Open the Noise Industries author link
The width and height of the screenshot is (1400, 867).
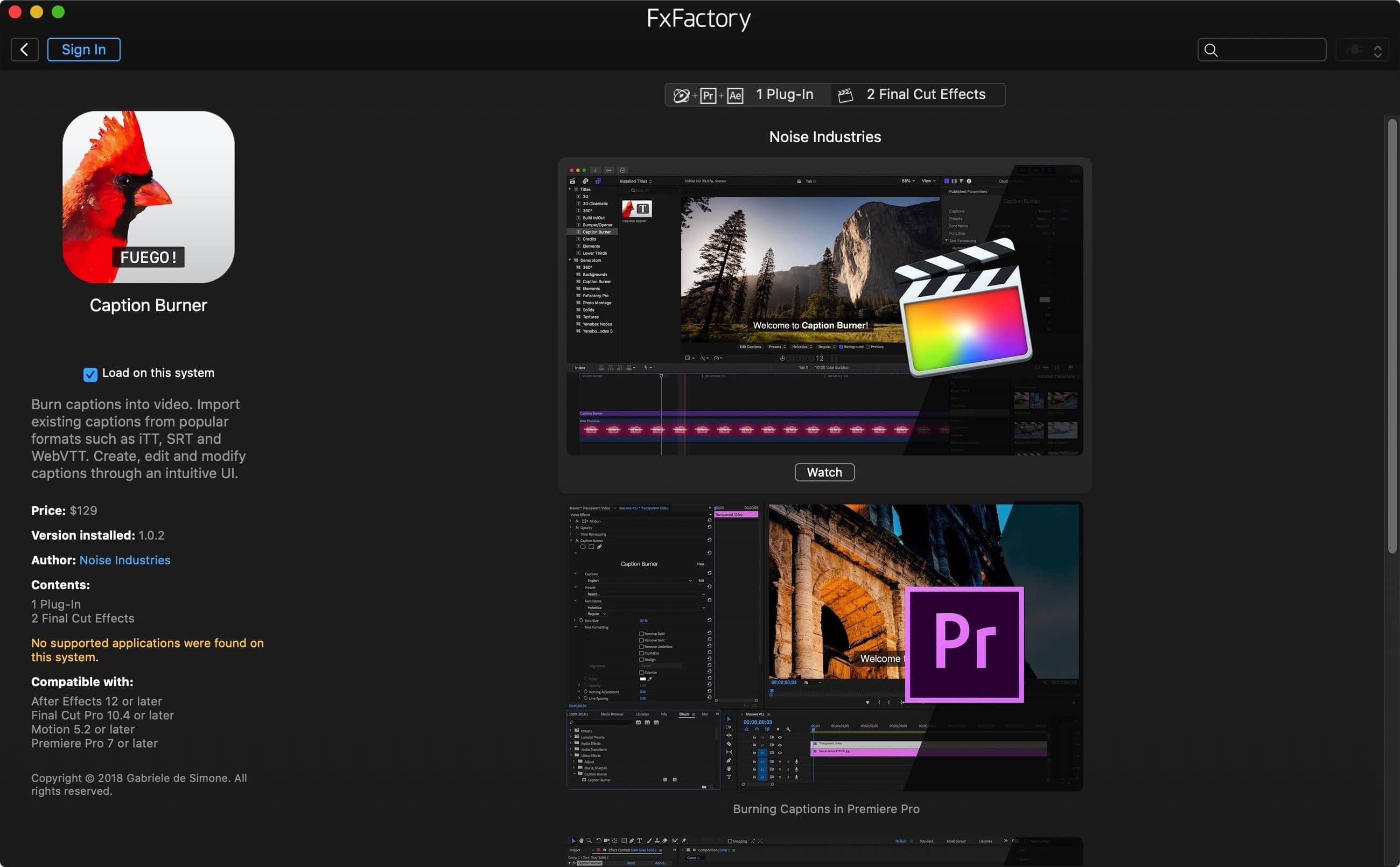(x=124, y=560)
